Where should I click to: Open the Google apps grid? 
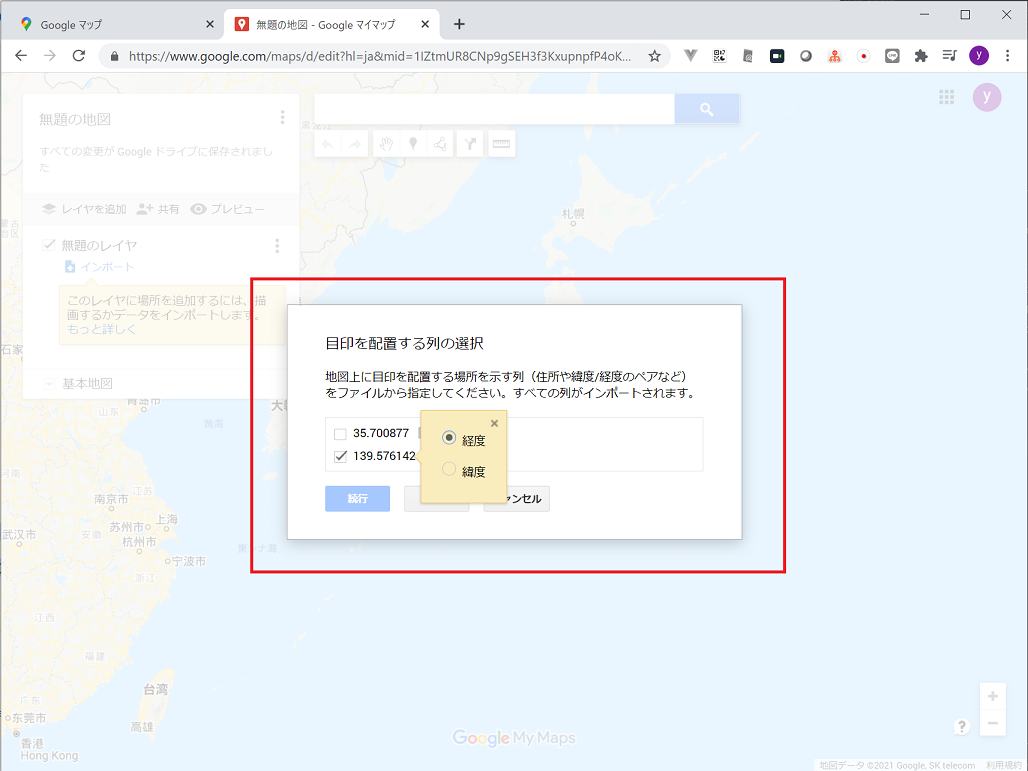[946, 97]
